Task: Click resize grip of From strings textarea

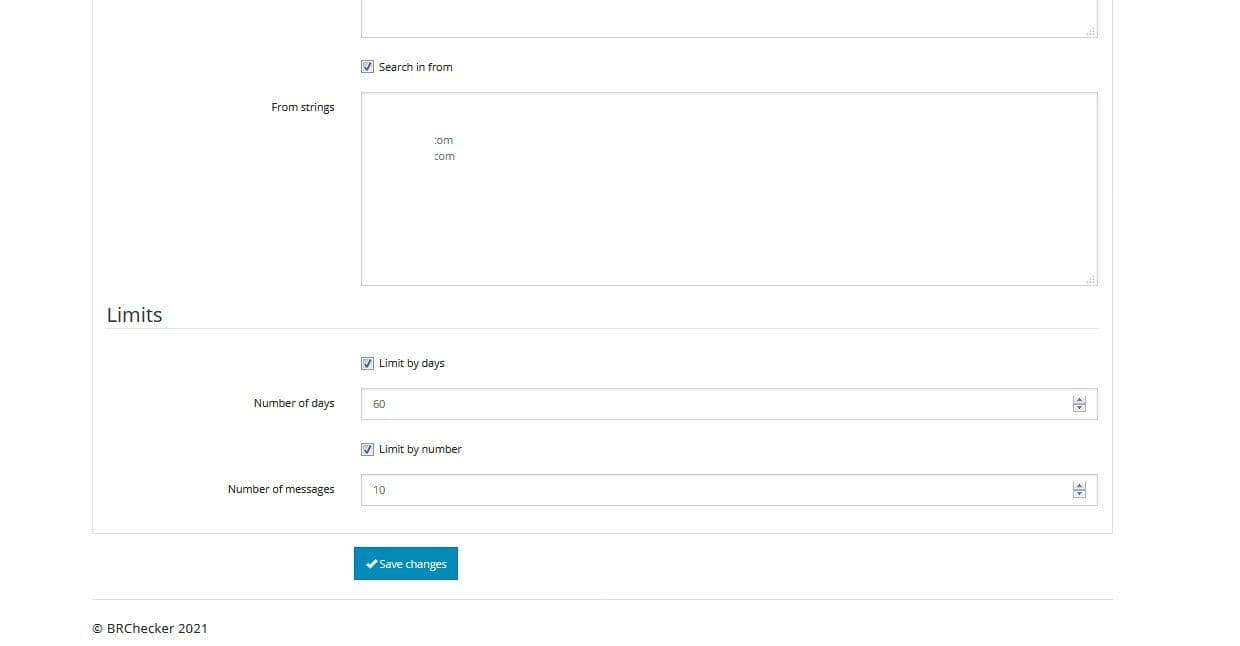Action: coord(1091,279)
